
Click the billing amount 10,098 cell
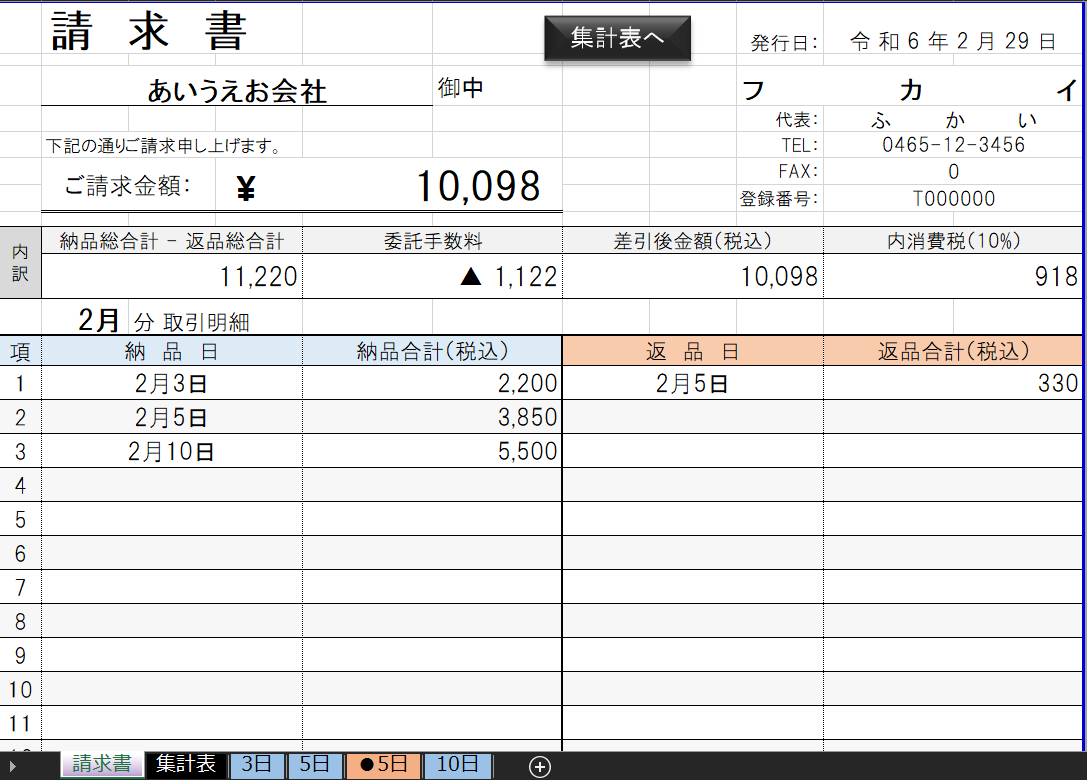(478, 187)
